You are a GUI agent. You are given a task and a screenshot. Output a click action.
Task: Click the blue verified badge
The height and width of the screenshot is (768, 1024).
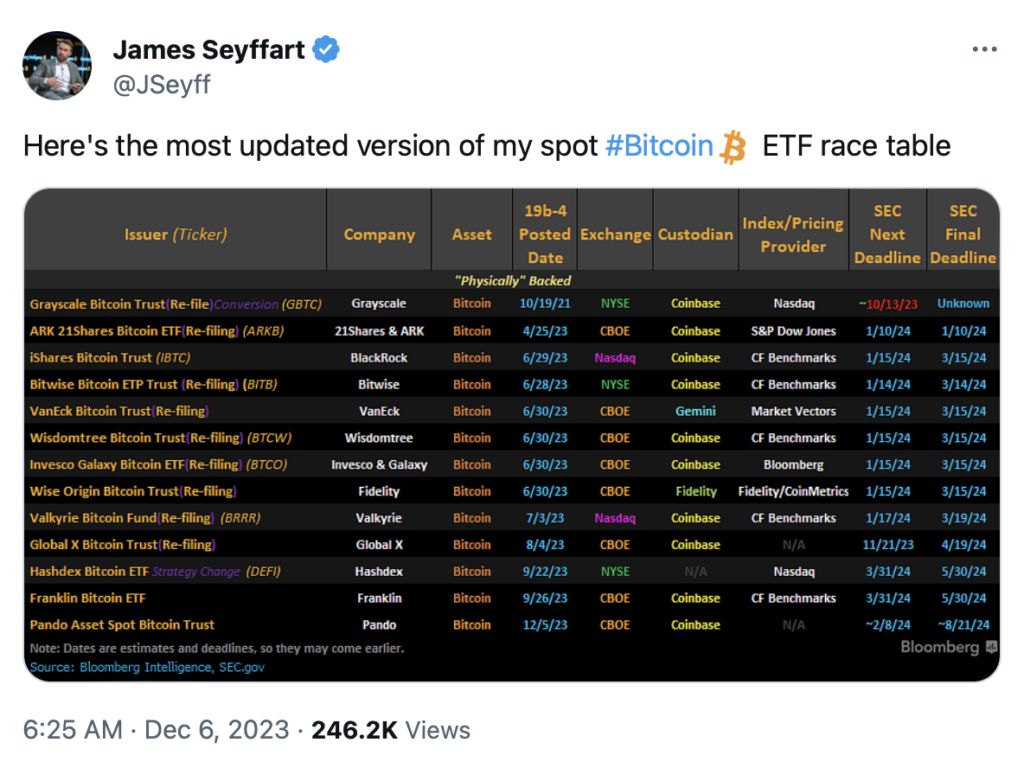[x=328, y=49]
